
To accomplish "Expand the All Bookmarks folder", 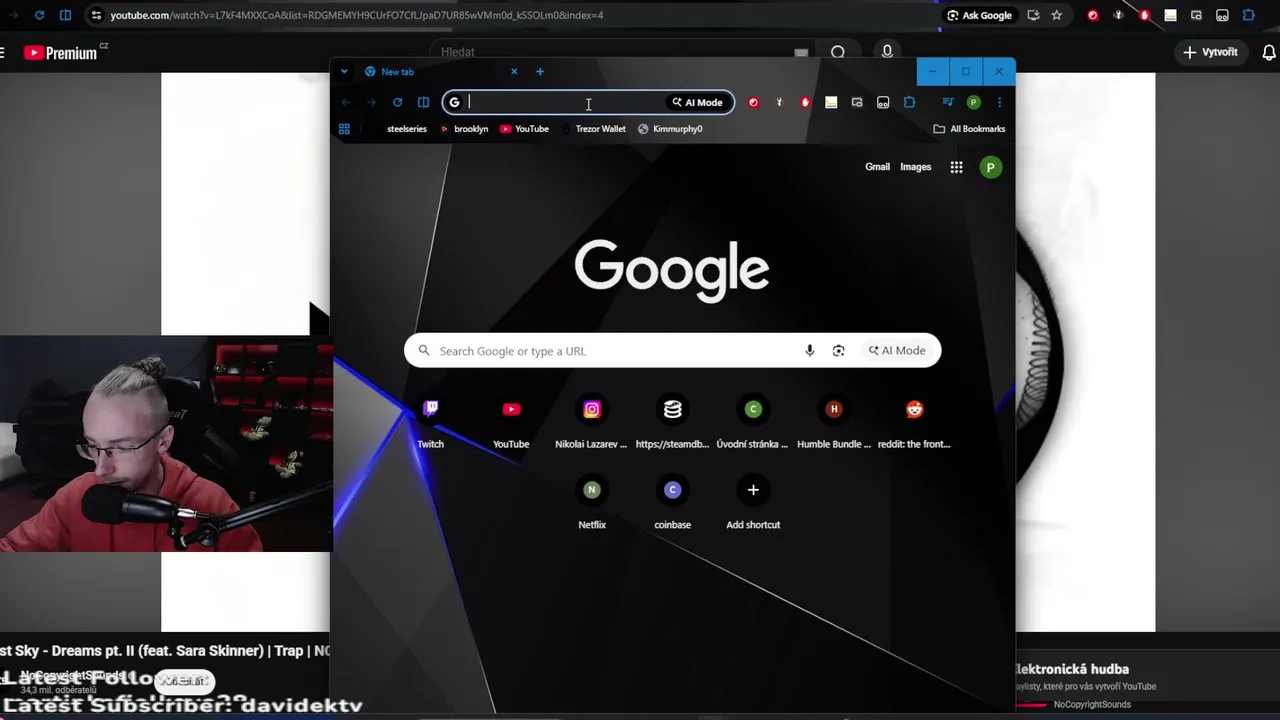I will coord(969,129).
